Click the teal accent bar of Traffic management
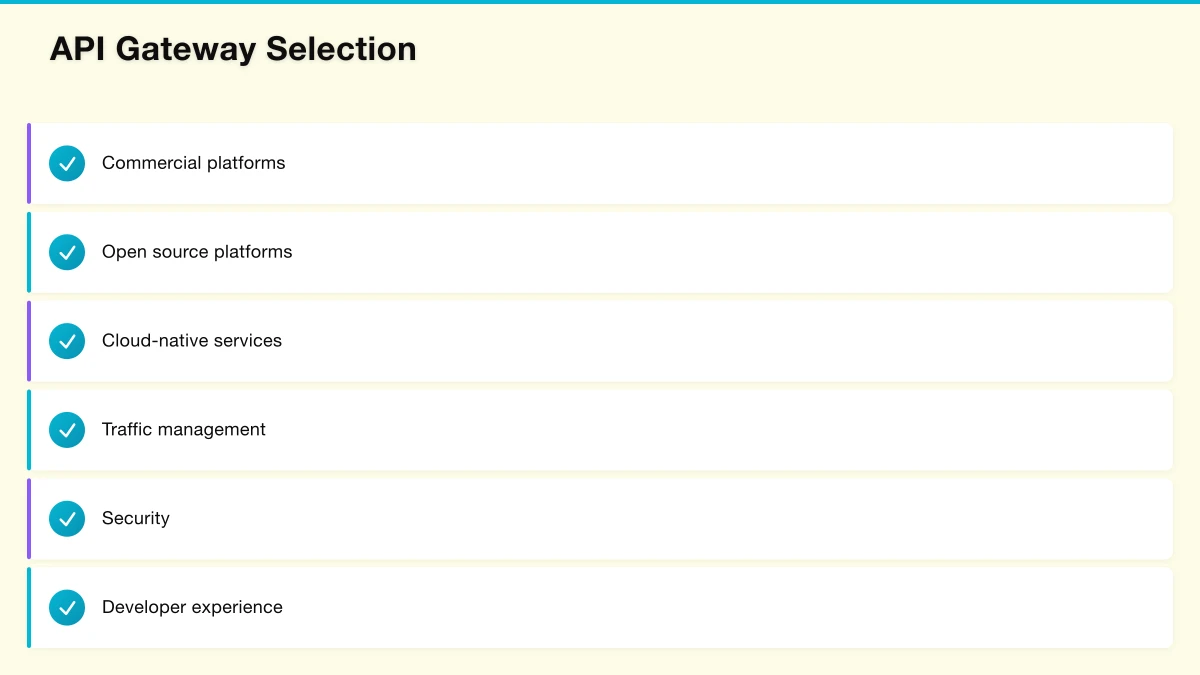Screen dimensions: 1200x675 (29, 430)
